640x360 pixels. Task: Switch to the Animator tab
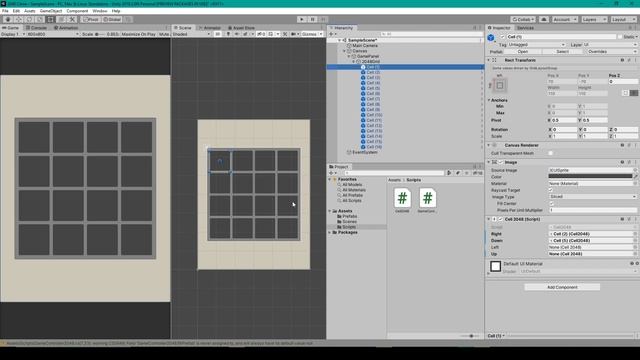tap(210, 28)
